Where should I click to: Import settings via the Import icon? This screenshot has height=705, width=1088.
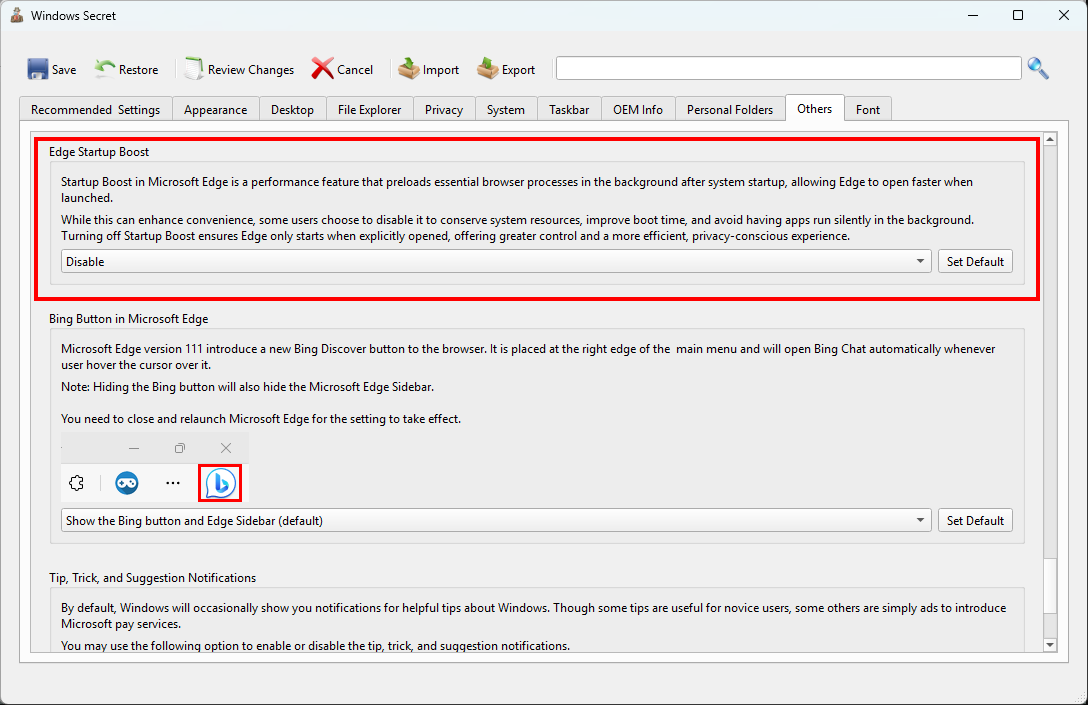[409, 69]
